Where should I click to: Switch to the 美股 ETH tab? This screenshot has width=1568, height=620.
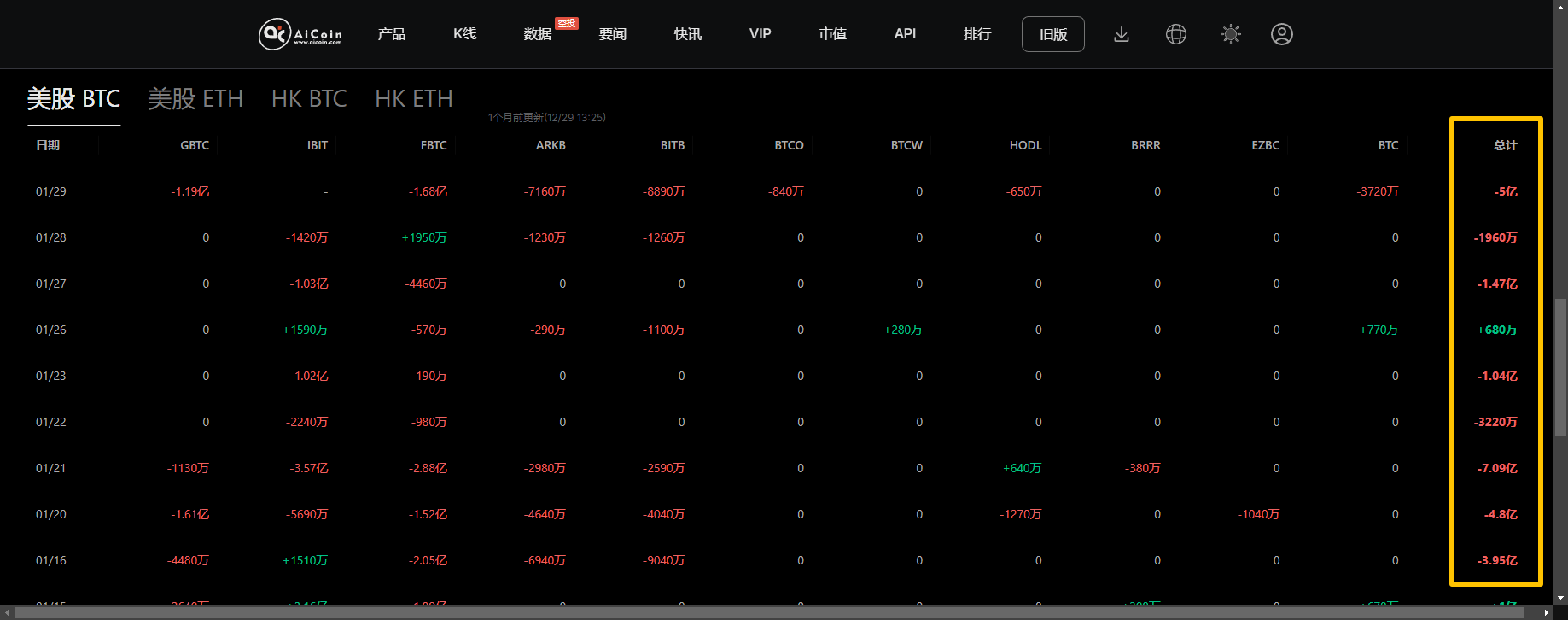195,99
